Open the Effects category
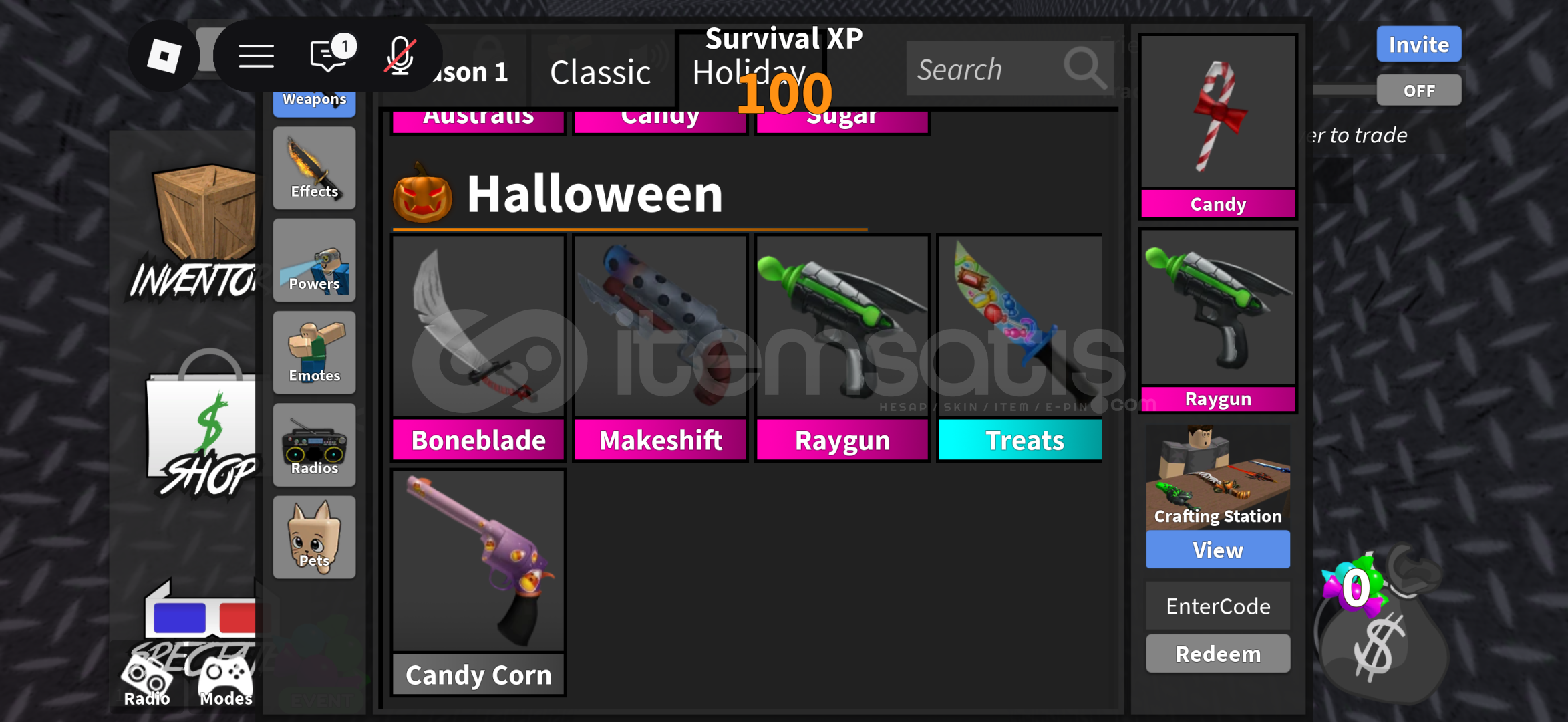Screen dimensions: 1568x722 click(x=314, y=168)
